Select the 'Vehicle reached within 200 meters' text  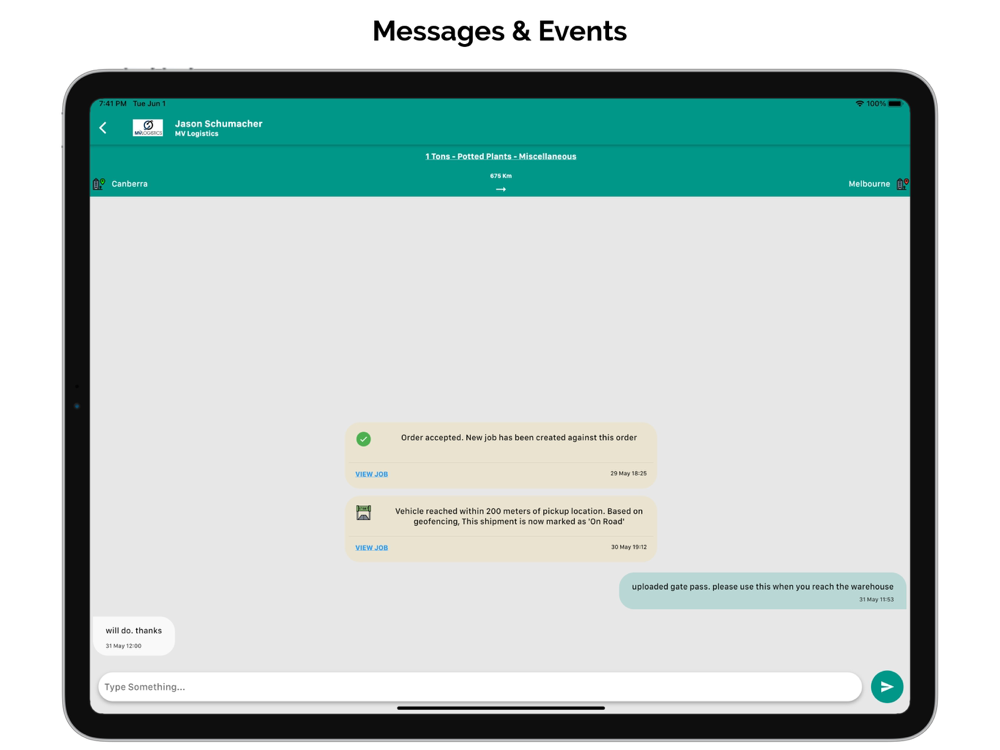pos(518,516)
